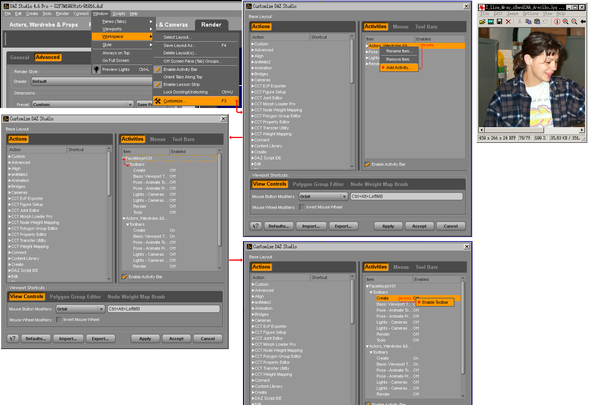Click the photo of the smiling woman
Viewport: 600px width, 405px height.
tap(532, 77)
